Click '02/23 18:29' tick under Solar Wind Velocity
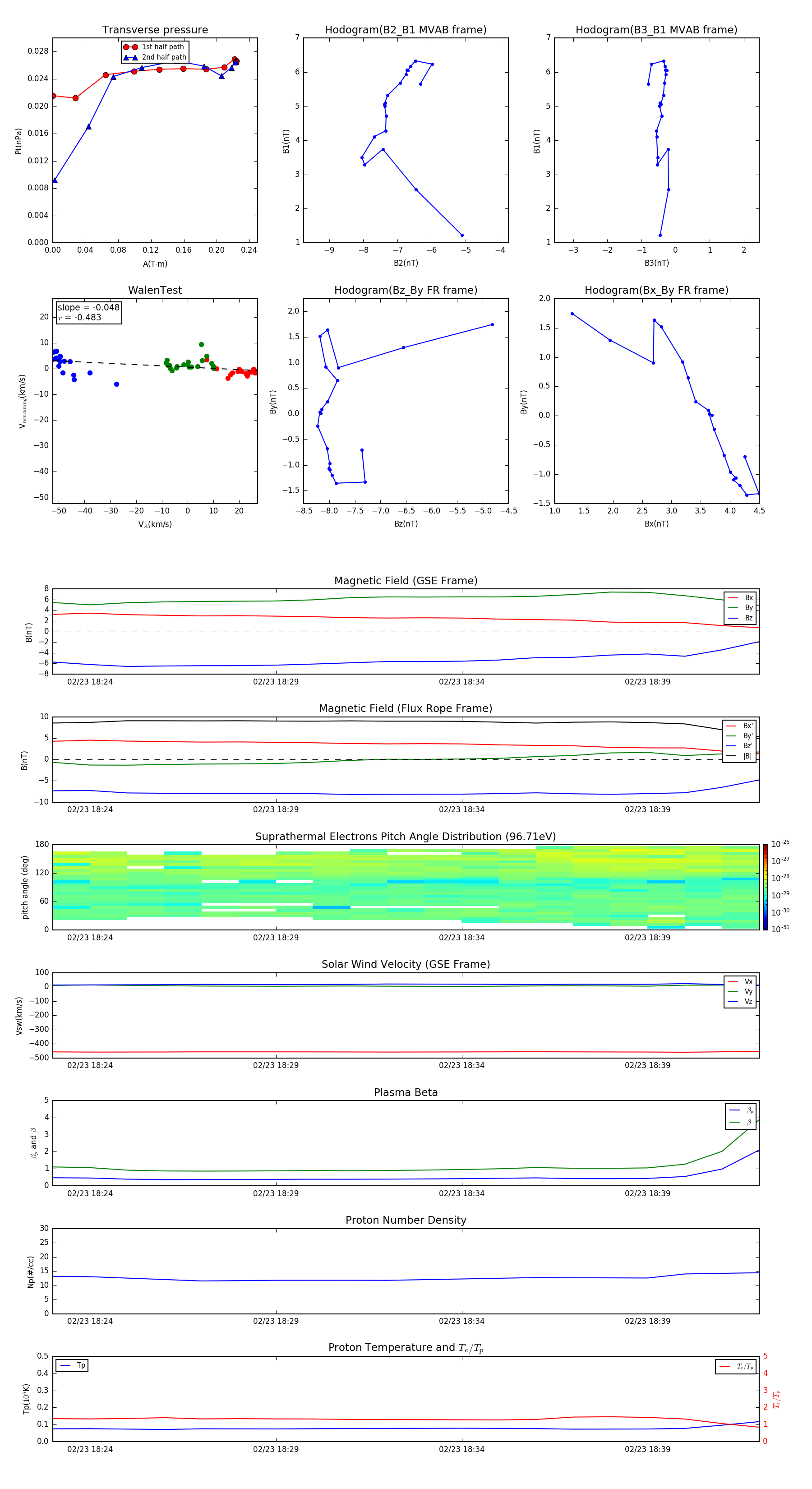The image size is (812, 1489). [x=276, y=1065]
